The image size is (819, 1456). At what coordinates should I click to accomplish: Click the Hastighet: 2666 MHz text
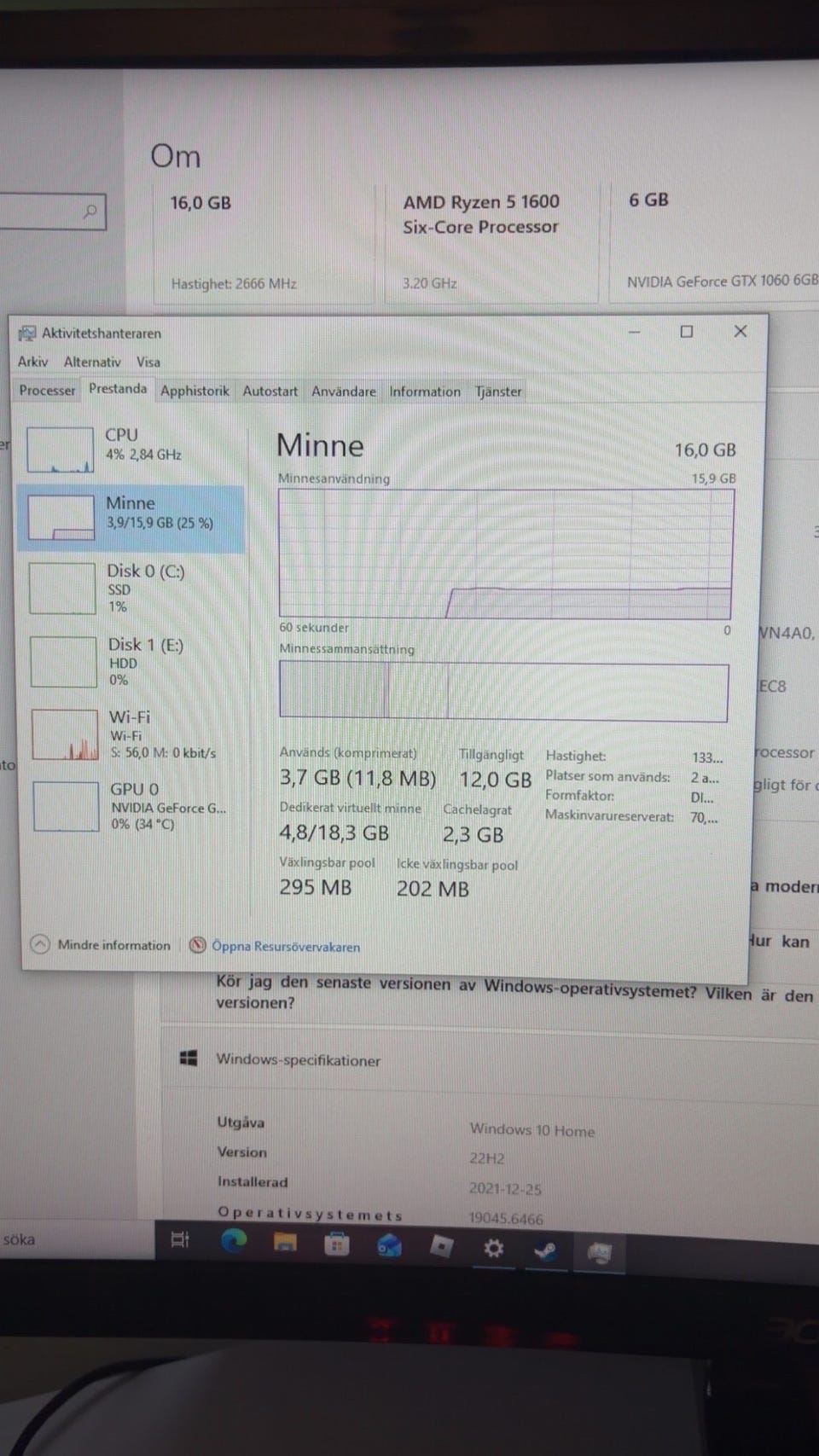pos(234,283)
